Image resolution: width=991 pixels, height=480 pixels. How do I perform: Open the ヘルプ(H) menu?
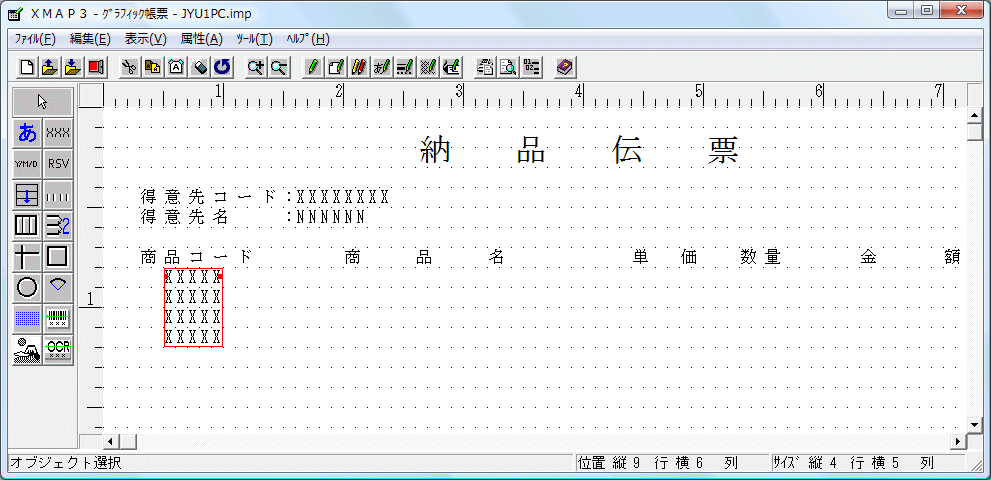click(308, 39)
